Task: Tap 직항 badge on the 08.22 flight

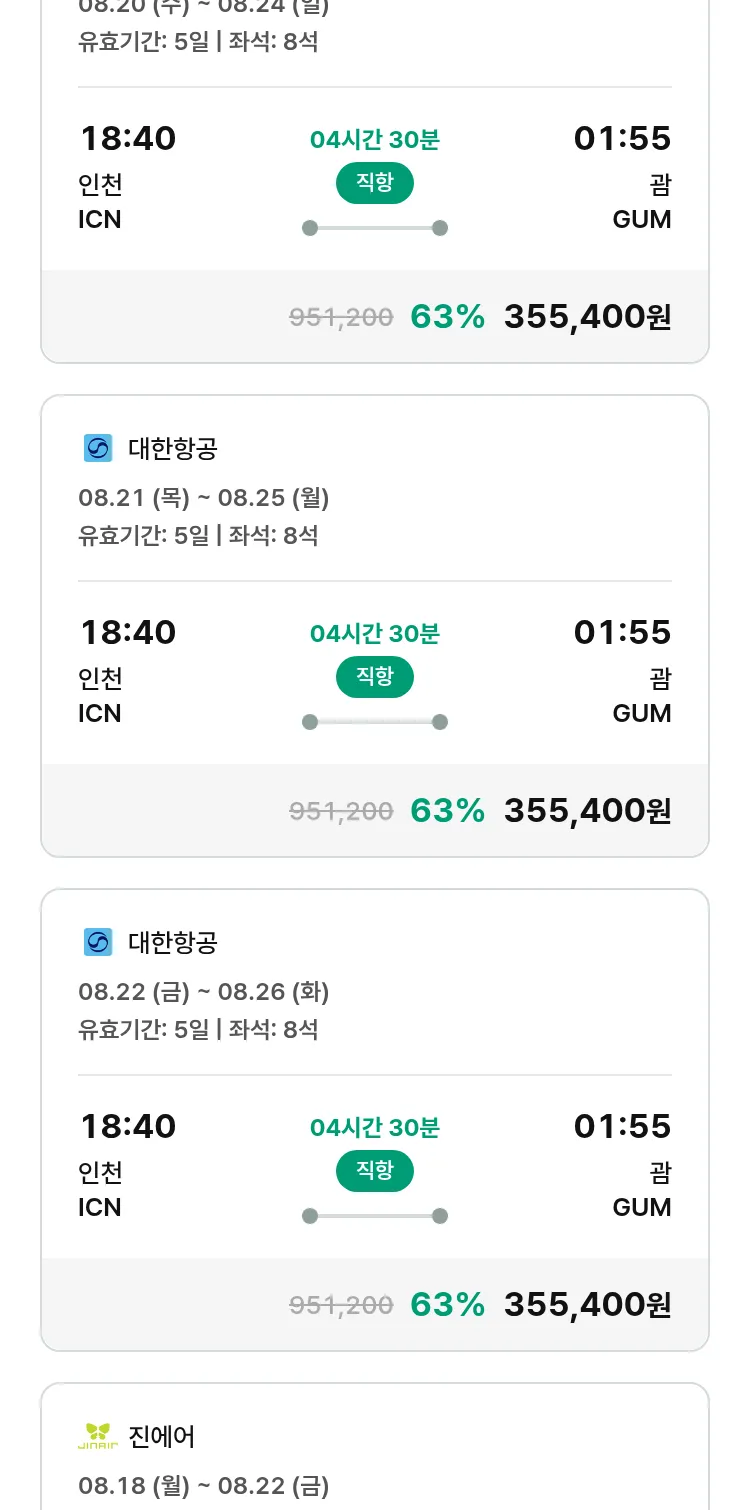Action: [x=374, y=1171]
